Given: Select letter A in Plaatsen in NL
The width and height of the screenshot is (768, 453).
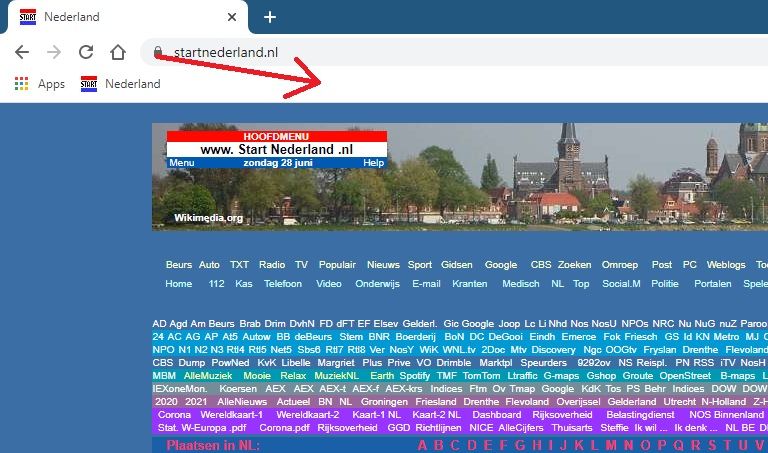Looking at the screenshot, I should click(x=422, y=446).
